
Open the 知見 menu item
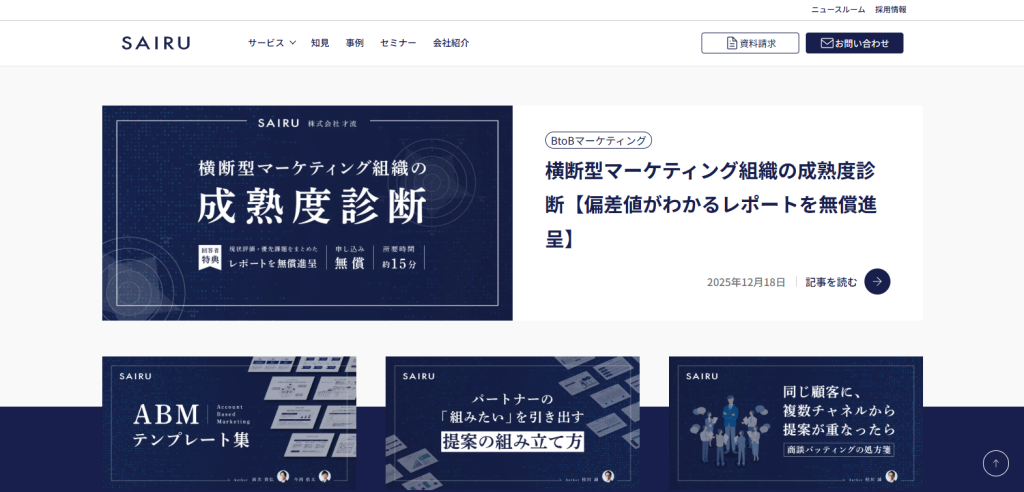(x=320, y=43)
